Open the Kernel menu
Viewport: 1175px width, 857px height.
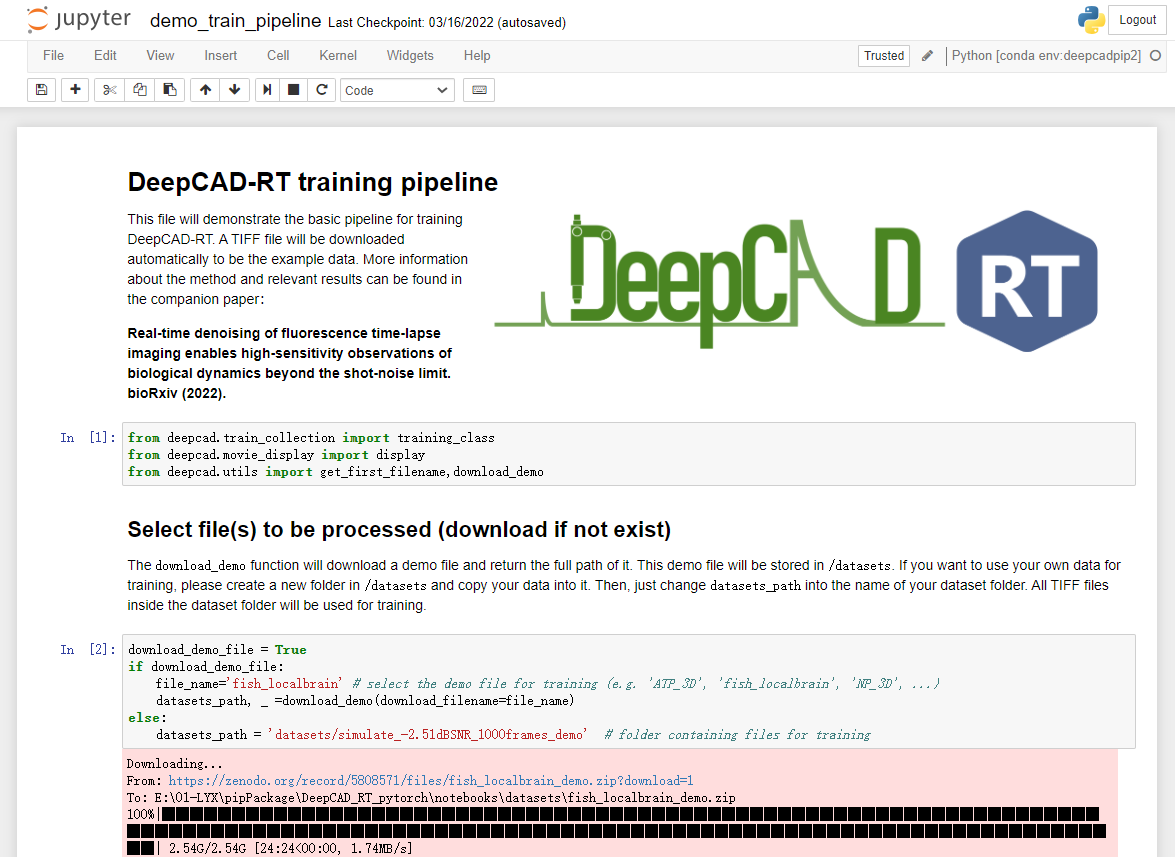tap(338, 56)
